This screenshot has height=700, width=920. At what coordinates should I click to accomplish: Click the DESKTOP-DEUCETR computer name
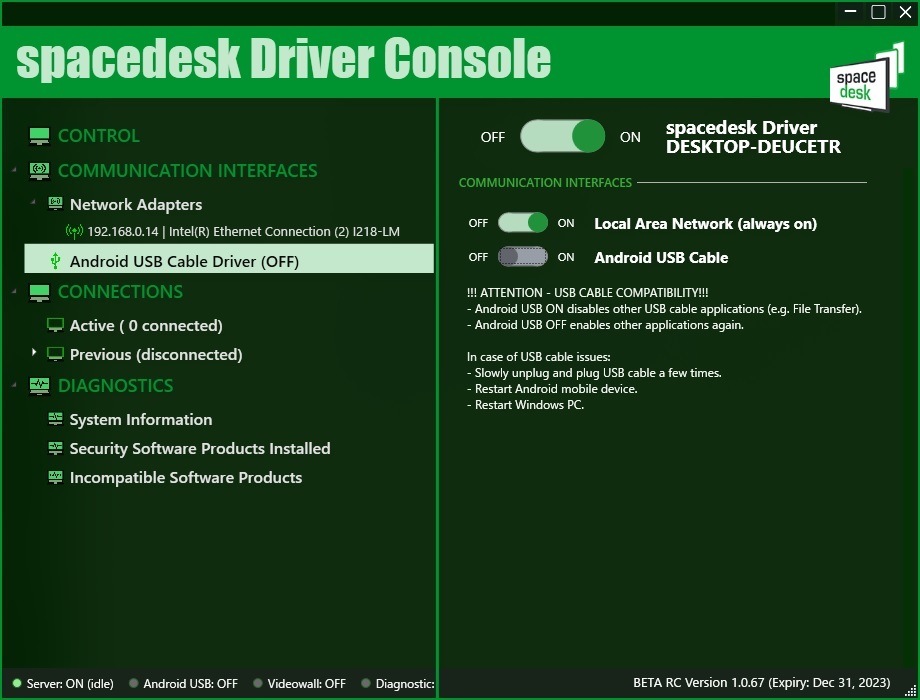click(753, 147)
